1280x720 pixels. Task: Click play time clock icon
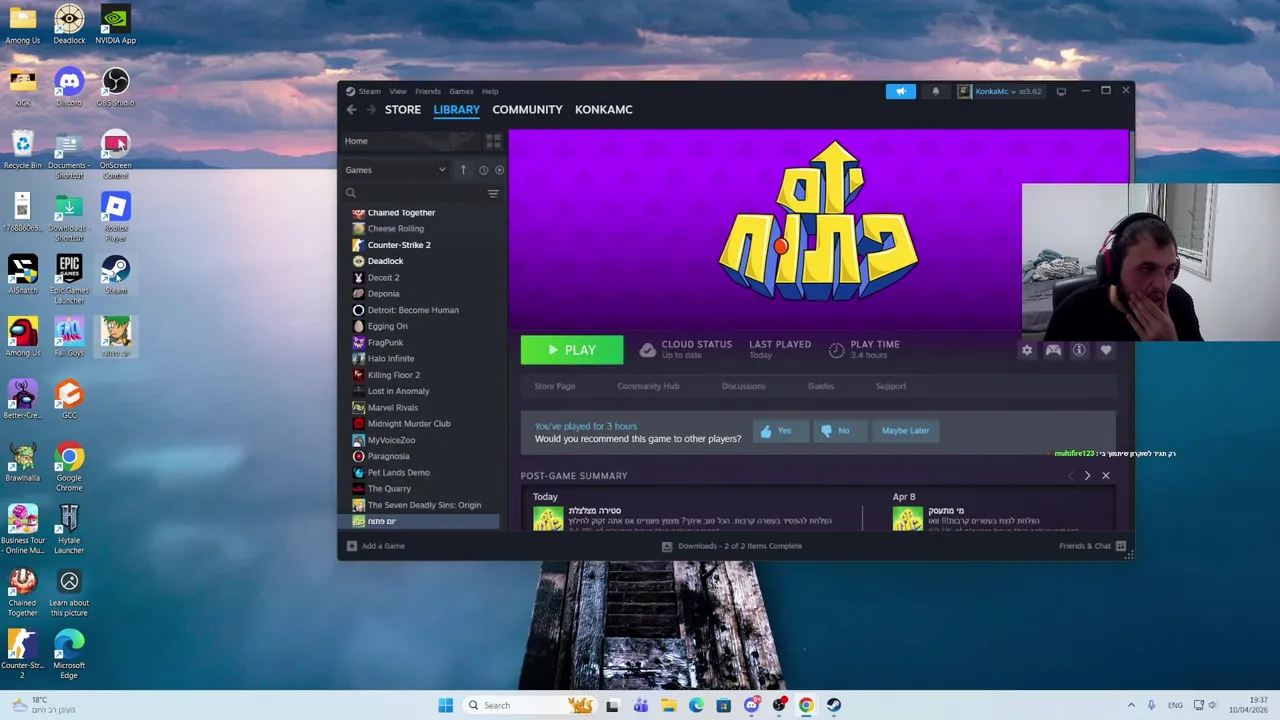(x=836, y=349)
